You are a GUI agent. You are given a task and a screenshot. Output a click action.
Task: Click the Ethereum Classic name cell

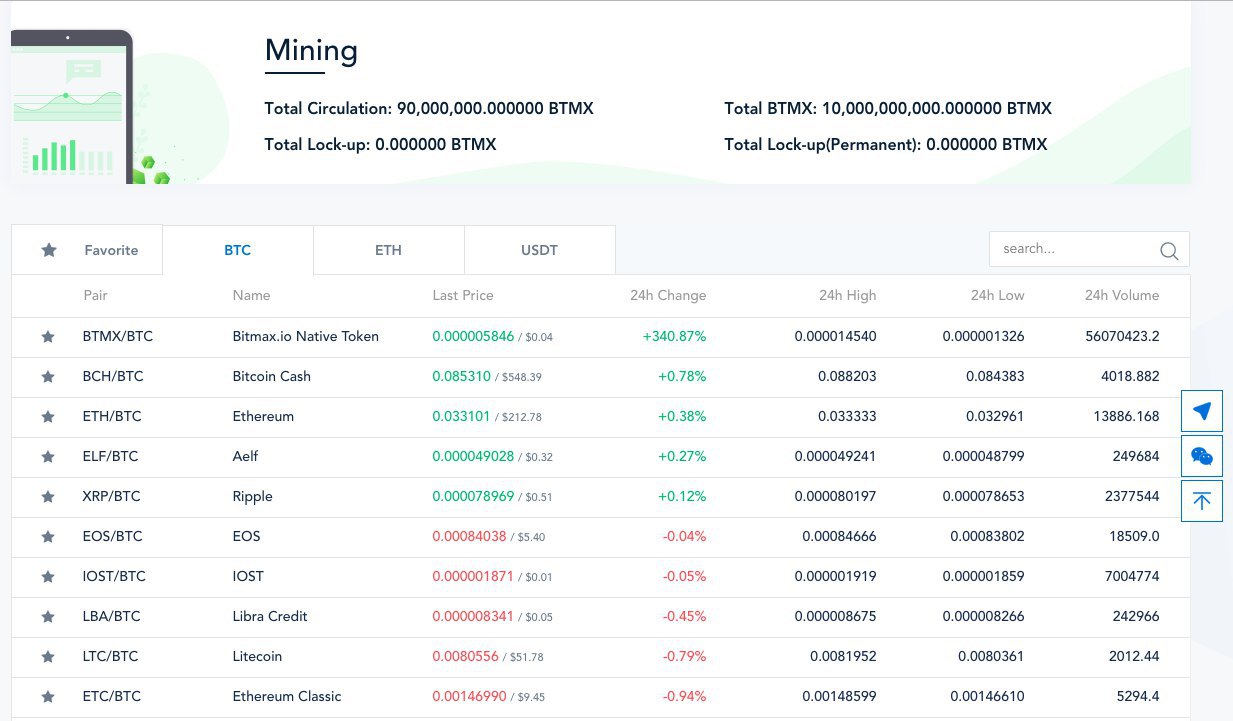[287, 697]
